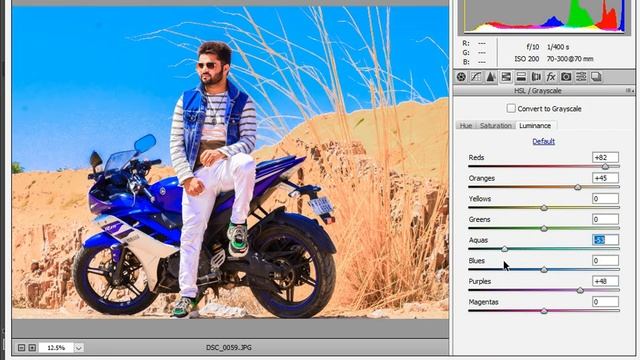Image resolution: width=640 pixels, height=360 pixels.
Task: Open the Effects fx panel icon
Action: (551, 77)
